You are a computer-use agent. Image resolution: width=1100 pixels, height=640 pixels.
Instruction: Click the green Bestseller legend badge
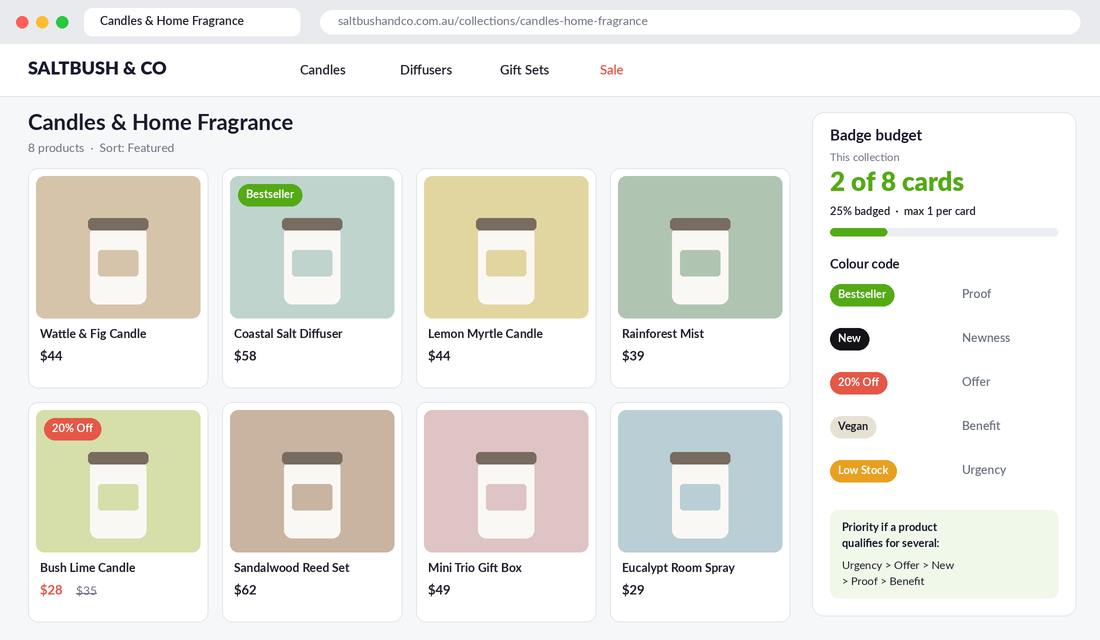tap(861, 295)
